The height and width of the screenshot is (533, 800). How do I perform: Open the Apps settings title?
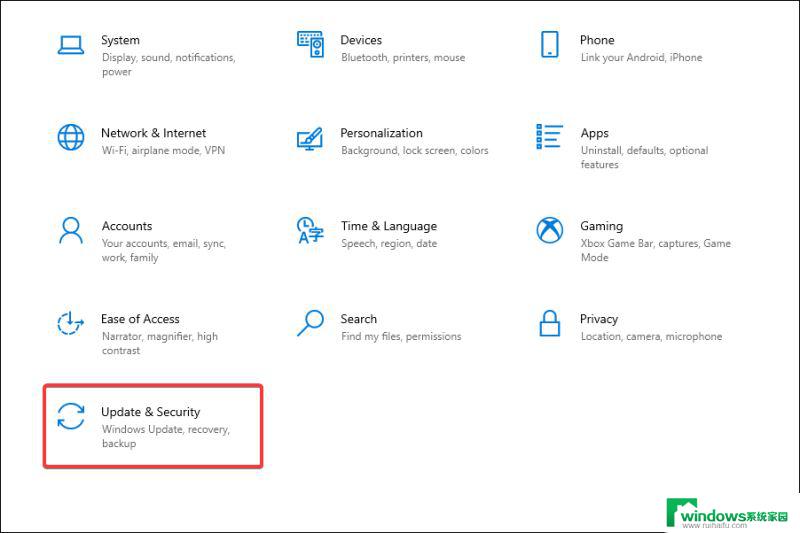click(594, 134)
